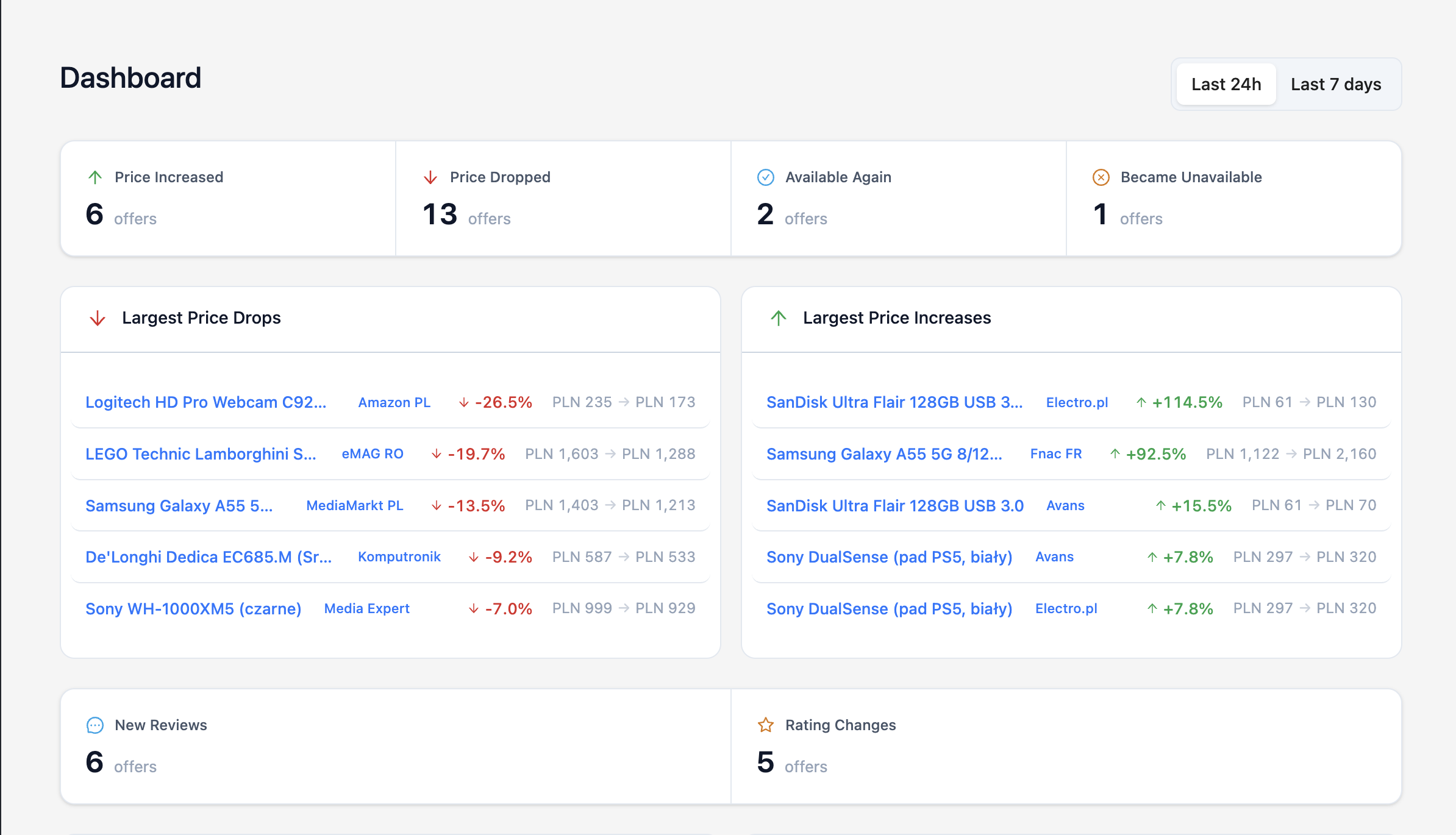Click the red Price Dropped arrow icon
Viewport: 1456px width, 835px height.
click(430, 177)
